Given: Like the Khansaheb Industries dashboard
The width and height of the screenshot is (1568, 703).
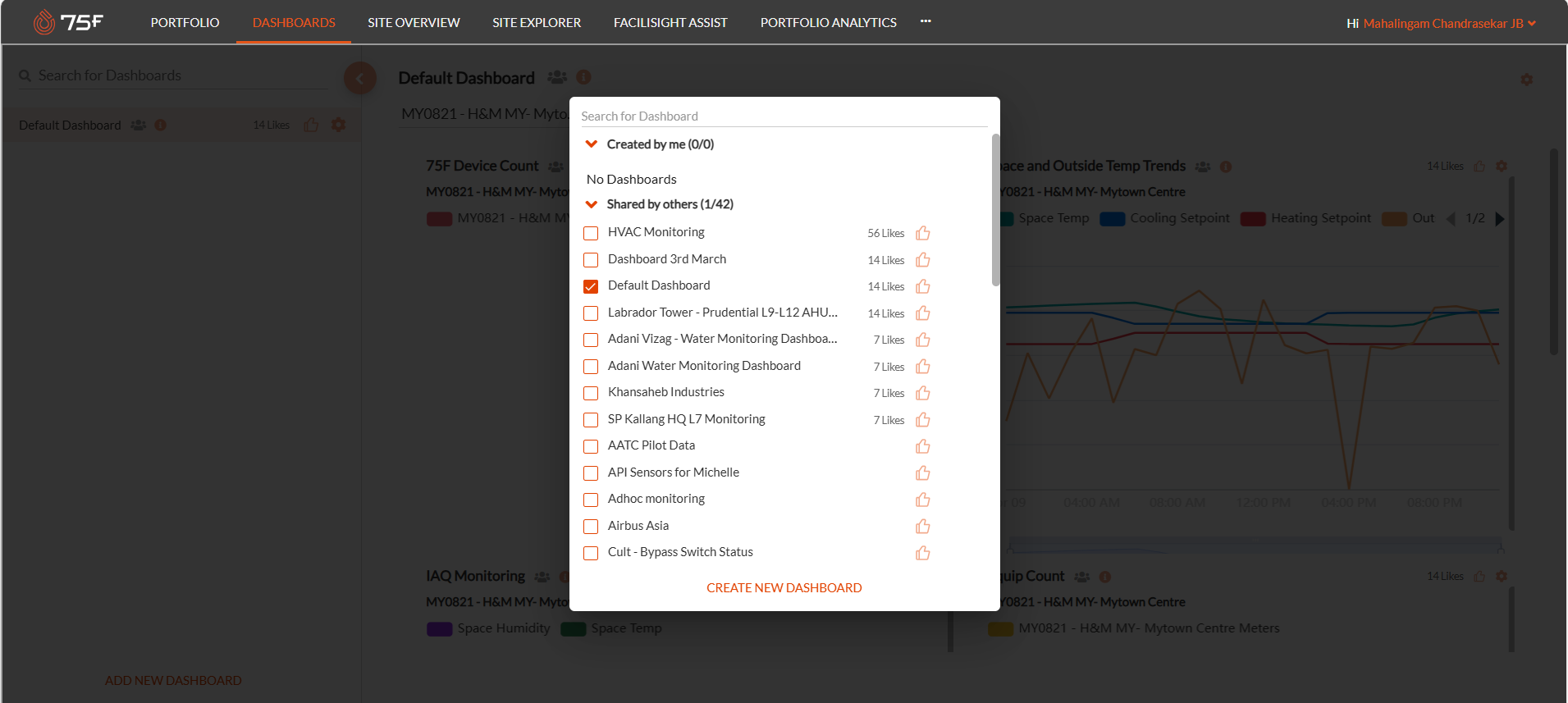Looking at the screenshot, I should tap(923, 393).
